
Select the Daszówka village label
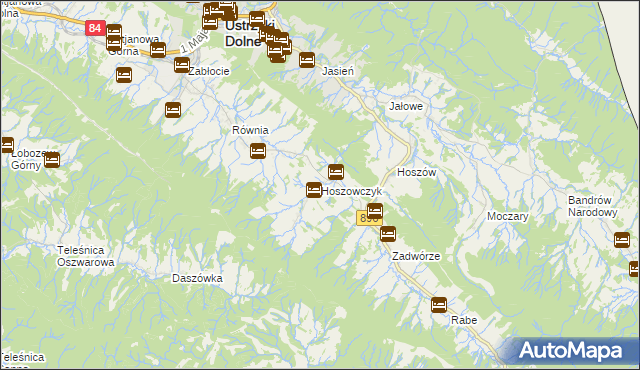(197, 278)
